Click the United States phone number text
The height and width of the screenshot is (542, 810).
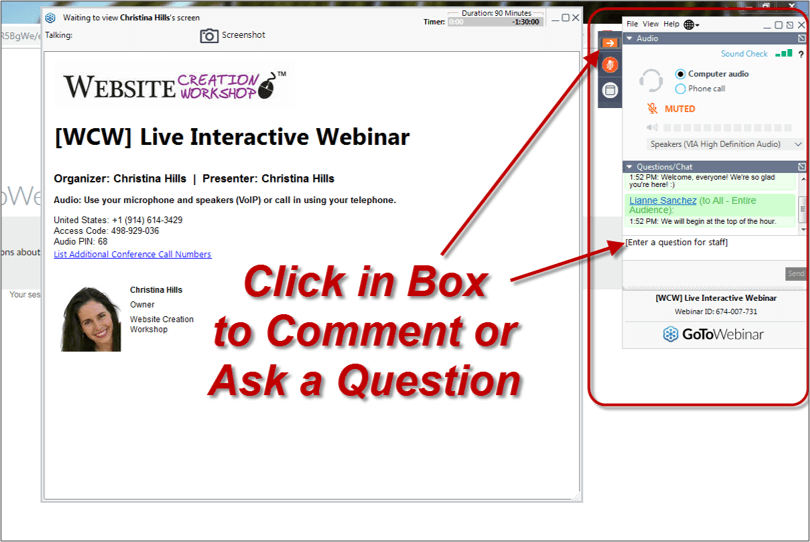(118, 220)
